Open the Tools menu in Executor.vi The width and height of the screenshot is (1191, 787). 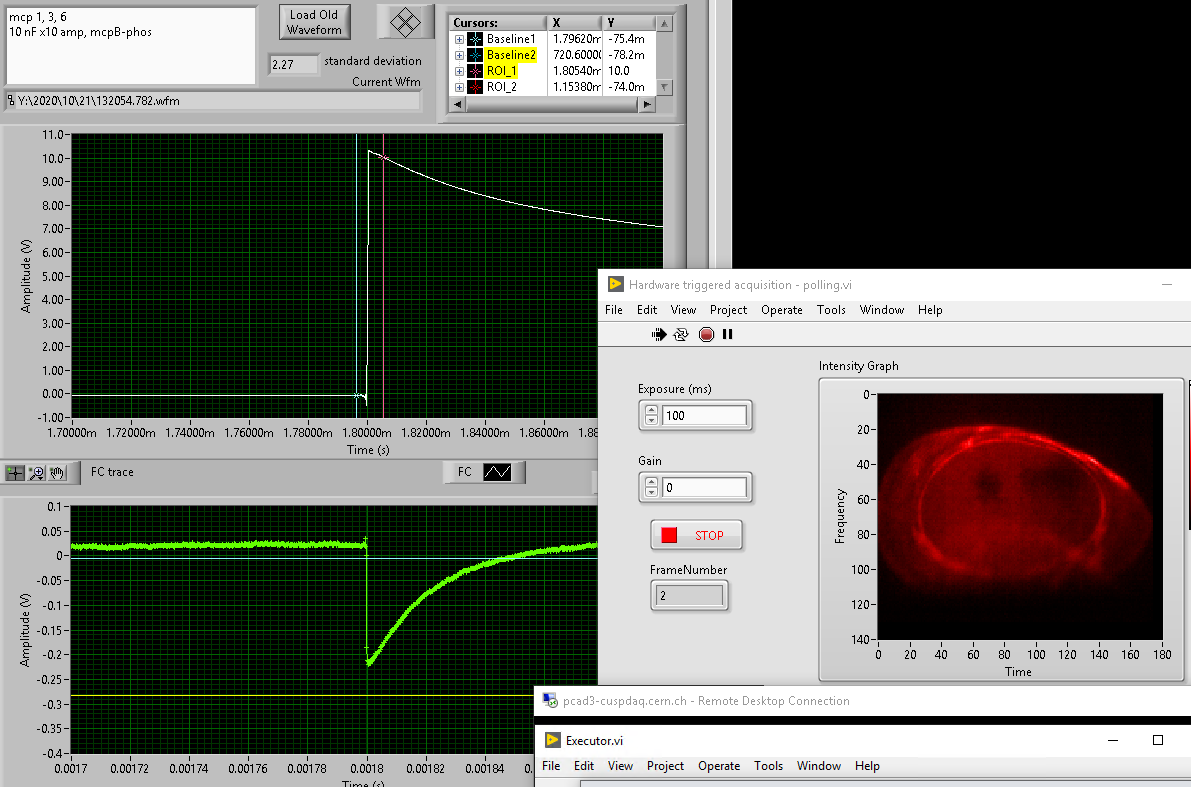pos(768,766)
